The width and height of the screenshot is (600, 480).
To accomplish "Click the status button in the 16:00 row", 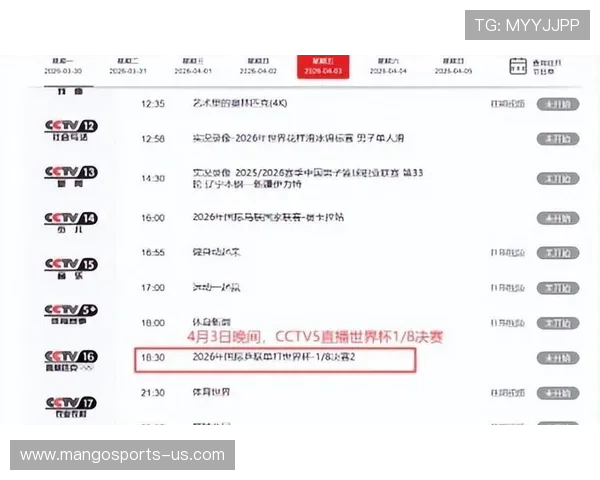I will click(558, 219).
